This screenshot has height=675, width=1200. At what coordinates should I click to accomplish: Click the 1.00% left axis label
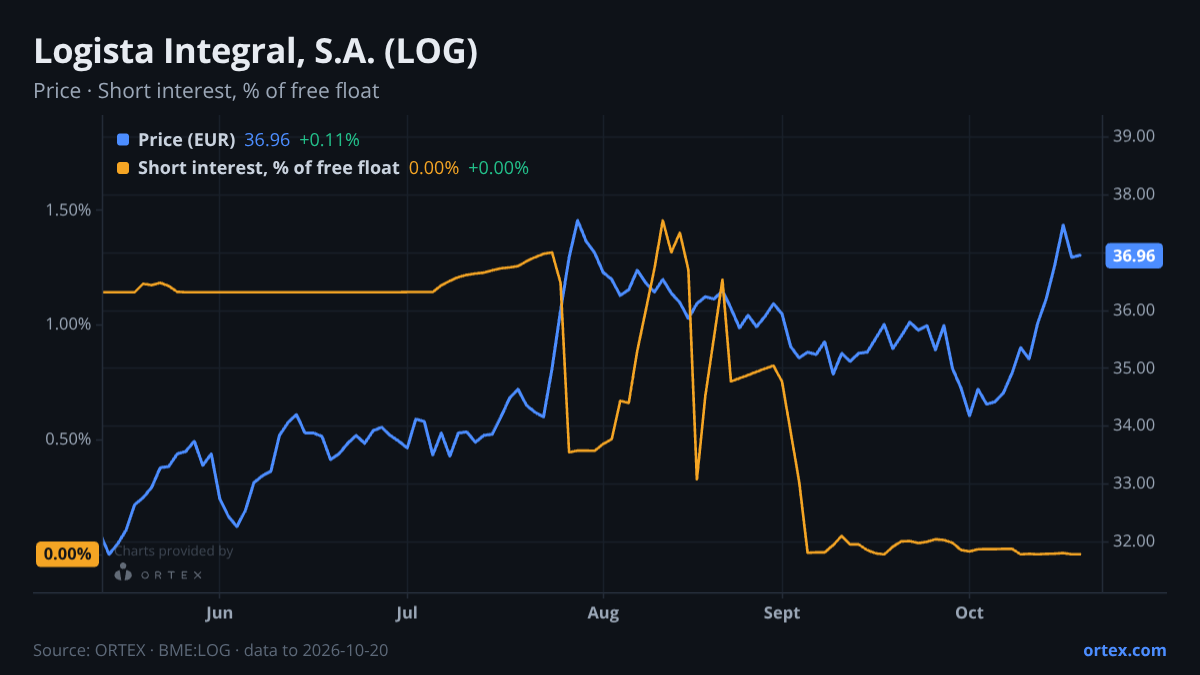pos(67,325)
